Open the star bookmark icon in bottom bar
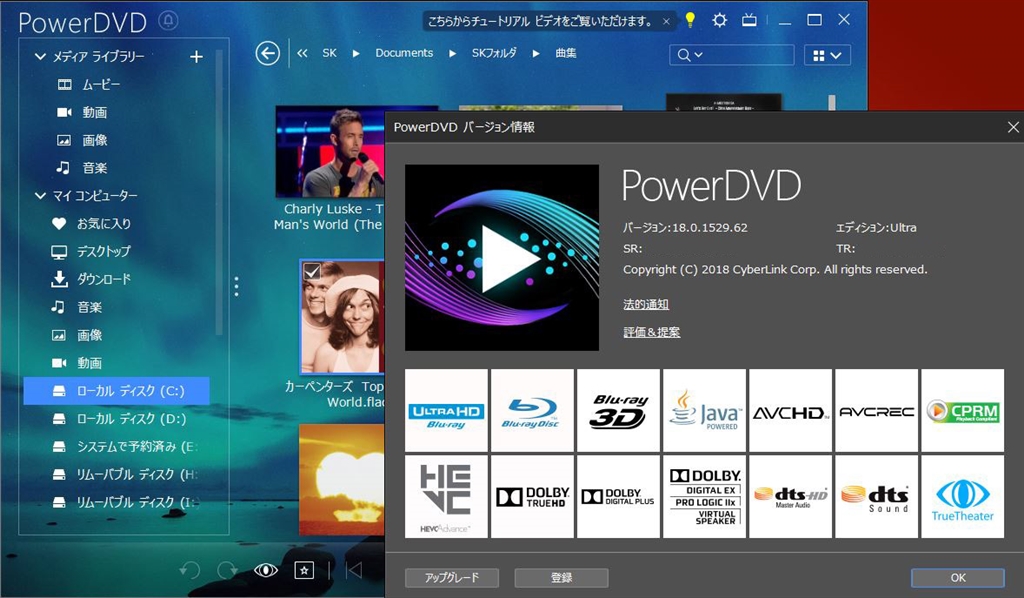The image size is (1024, 598). tap(304, 571)
